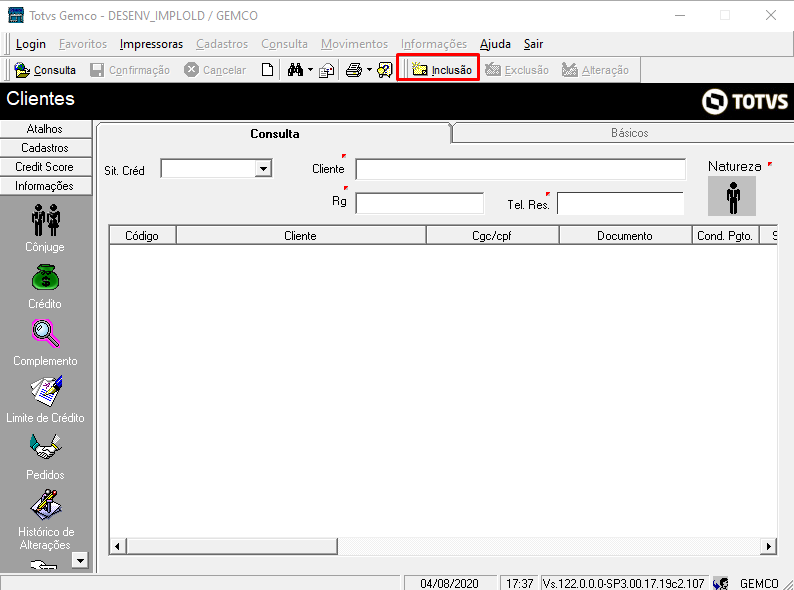Image resolution: width=794 pixels, height=590 pixels.
Task: Open the Login menu
Action: pos(31,44)
